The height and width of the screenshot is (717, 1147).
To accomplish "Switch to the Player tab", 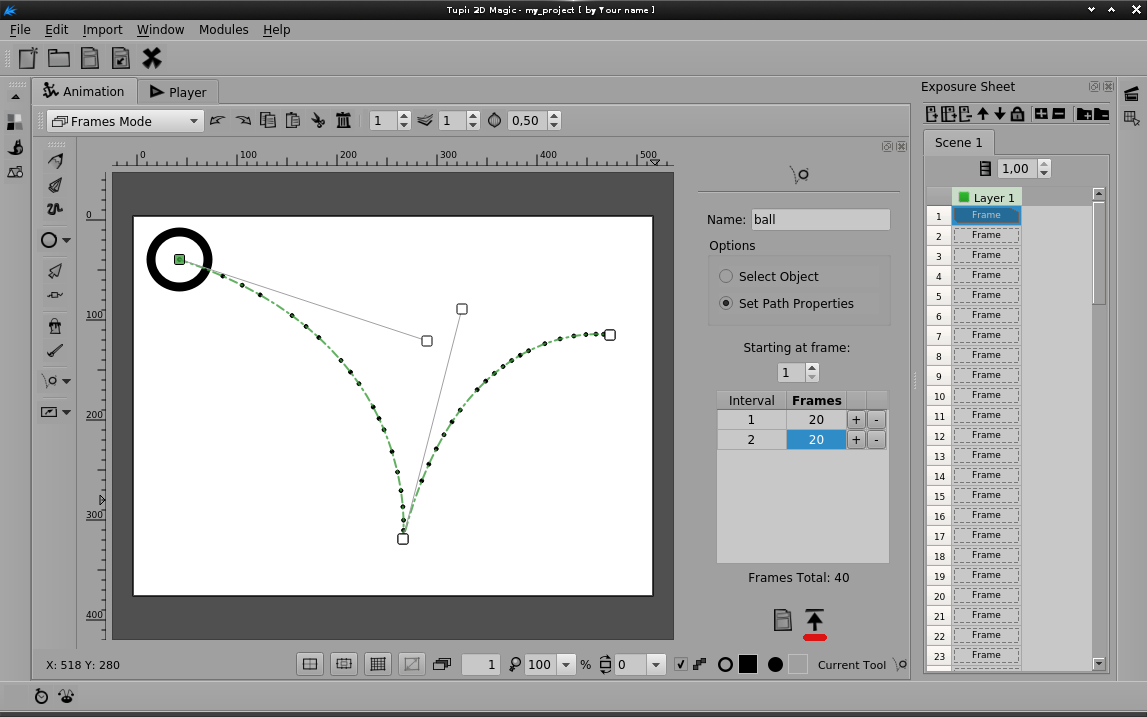I will 177,92.
